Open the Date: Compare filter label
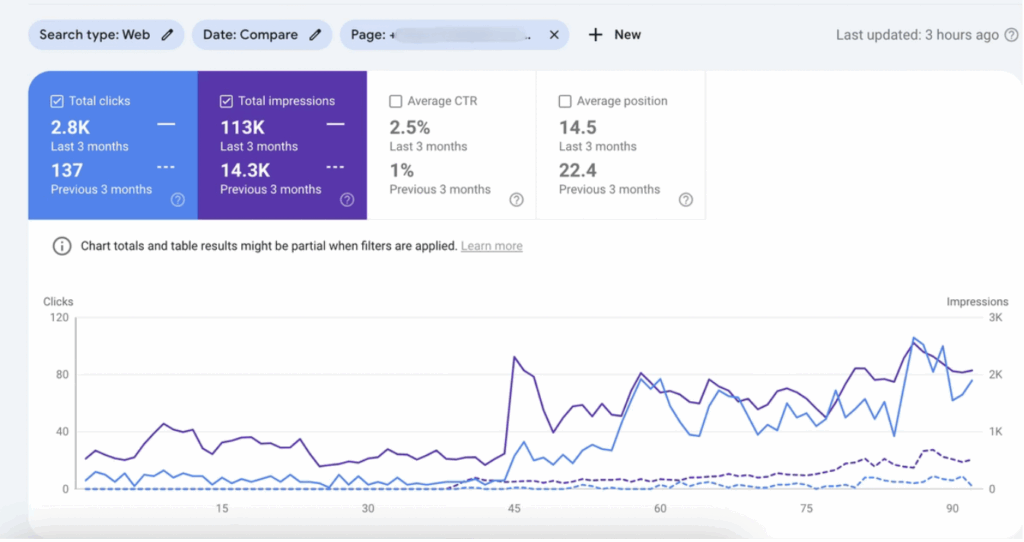 point(250,35)
